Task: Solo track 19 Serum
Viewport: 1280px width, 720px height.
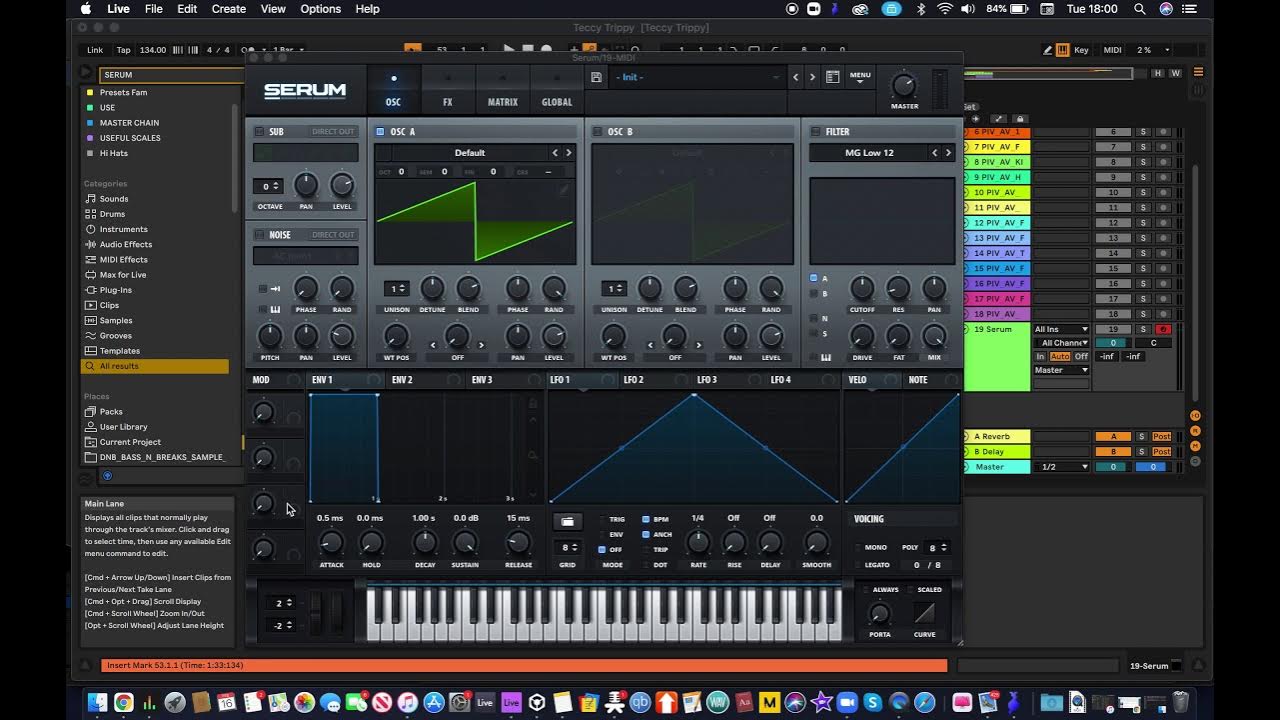Action: [x=1143, y=329]
